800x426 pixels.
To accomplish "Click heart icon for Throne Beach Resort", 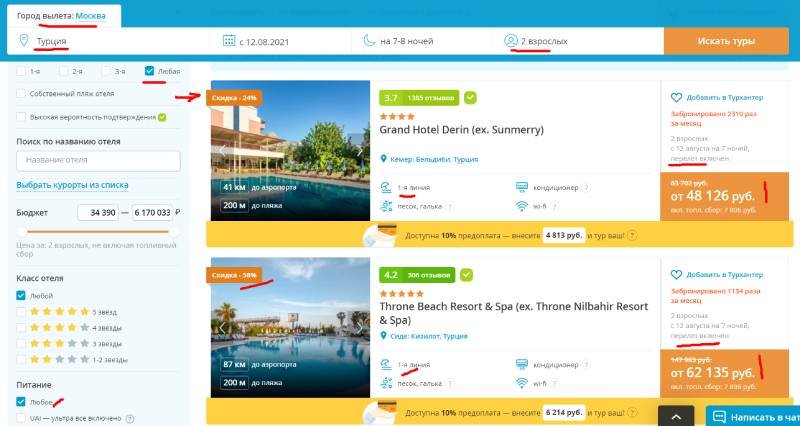I will tap(676, 274).
